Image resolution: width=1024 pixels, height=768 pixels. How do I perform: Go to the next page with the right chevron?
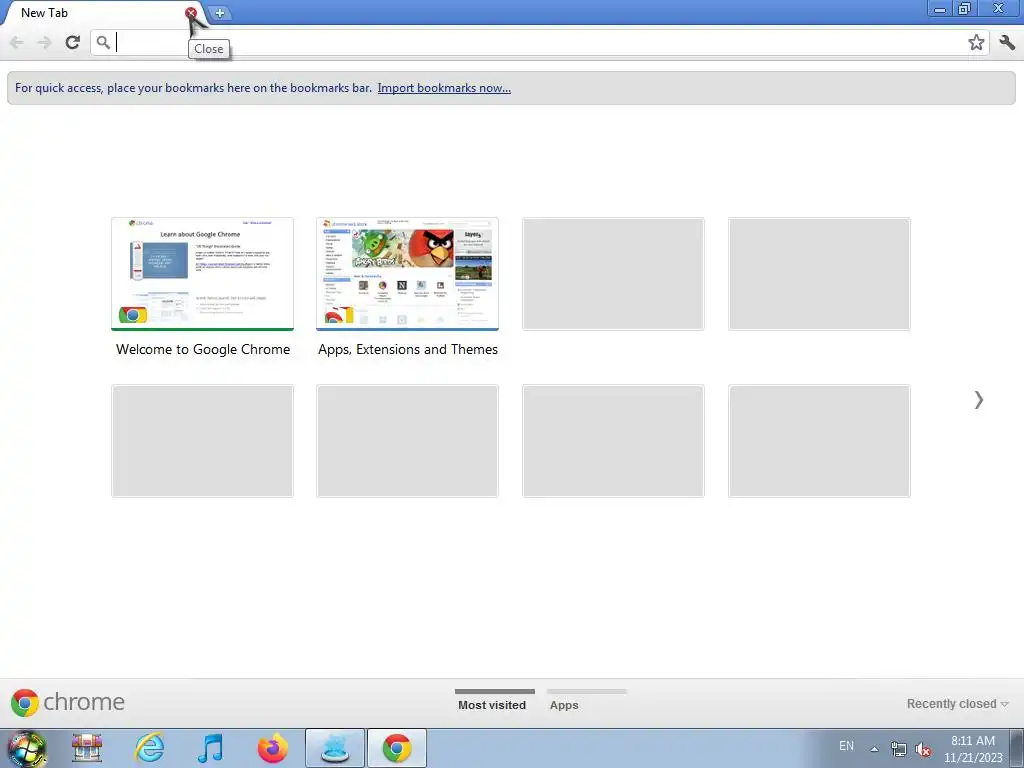(978, 400)
